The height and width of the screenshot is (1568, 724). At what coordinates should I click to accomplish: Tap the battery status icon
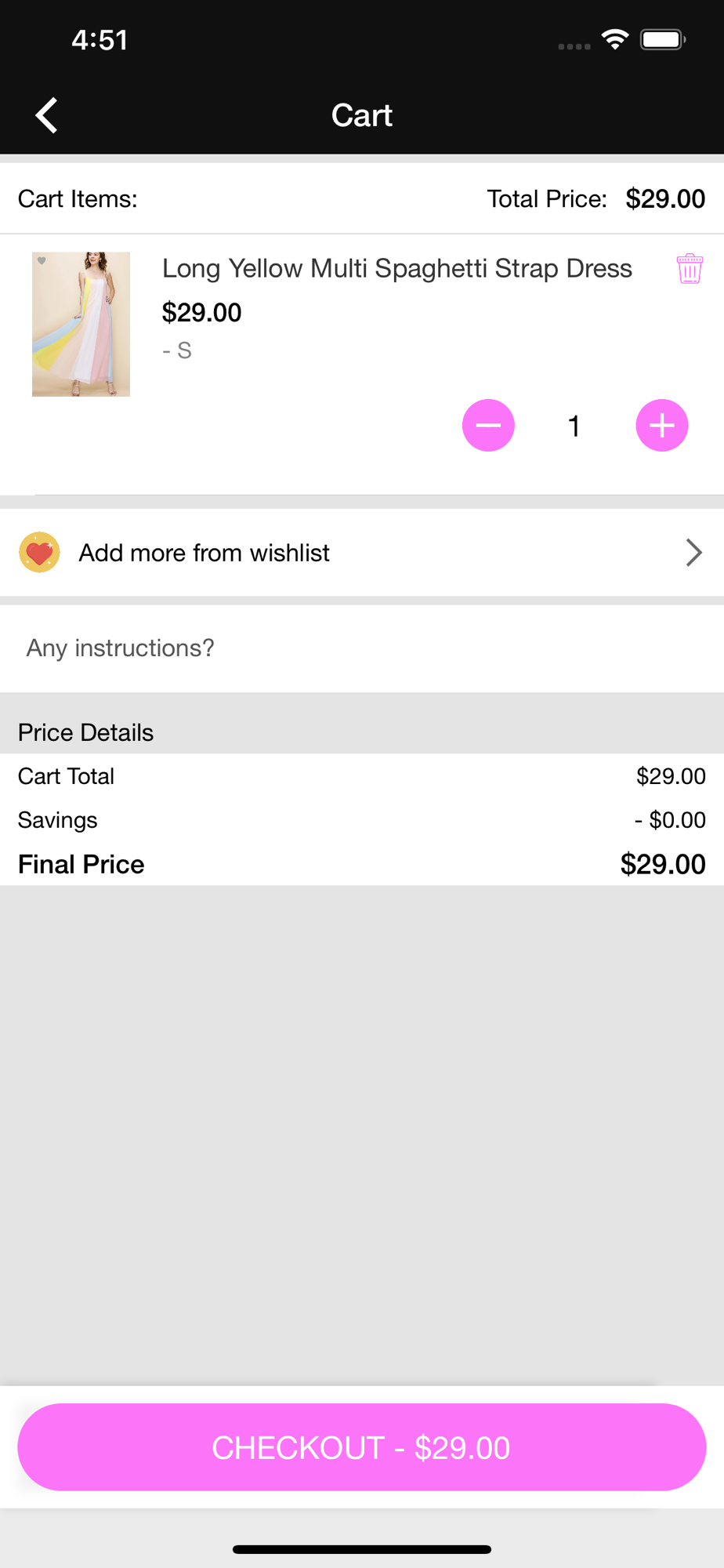[663, 39]
